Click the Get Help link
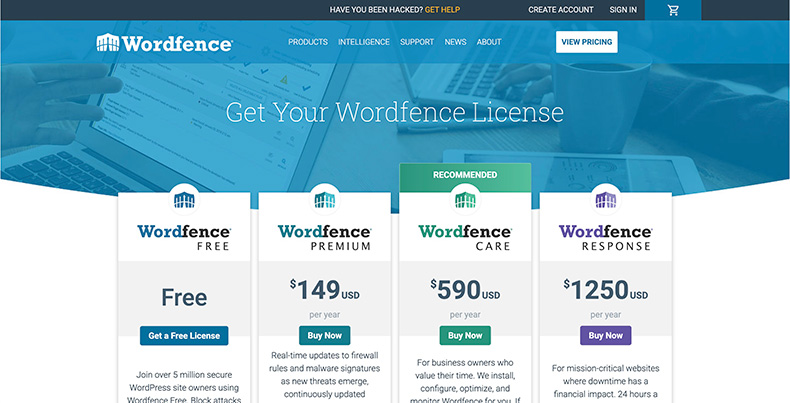The image size is (790, 403). pyautogui.click(x=442, y=10)
